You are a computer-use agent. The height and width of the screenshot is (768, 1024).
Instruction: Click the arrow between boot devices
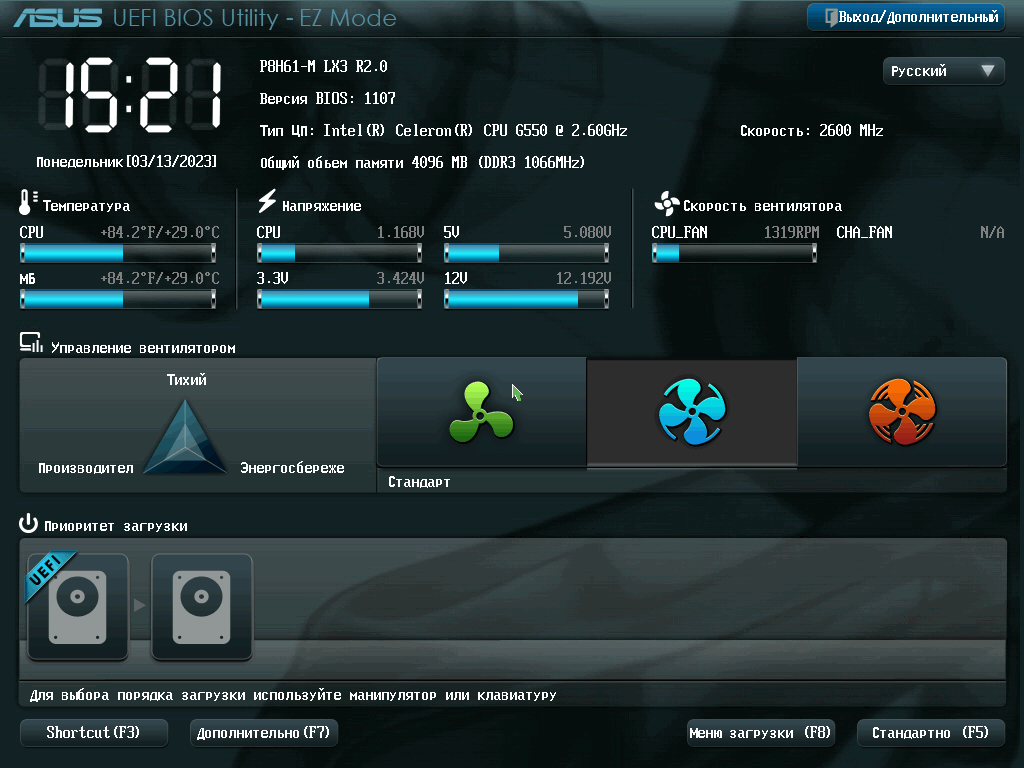tap(140, 605)
